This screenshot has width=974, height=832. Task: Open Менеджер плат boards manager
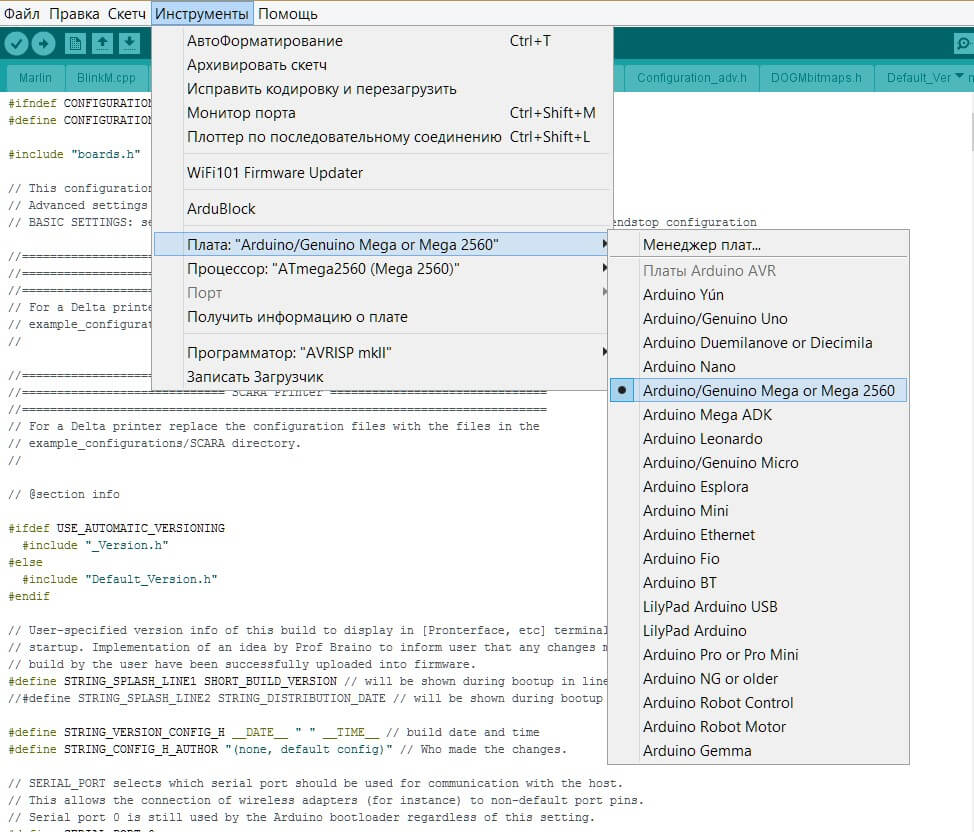702,245
